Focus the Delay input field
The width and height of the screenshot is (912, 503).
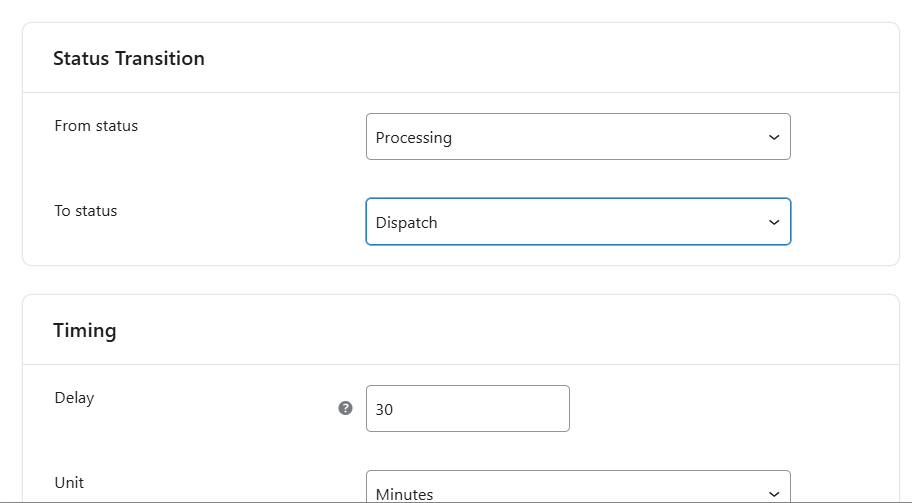468,408
